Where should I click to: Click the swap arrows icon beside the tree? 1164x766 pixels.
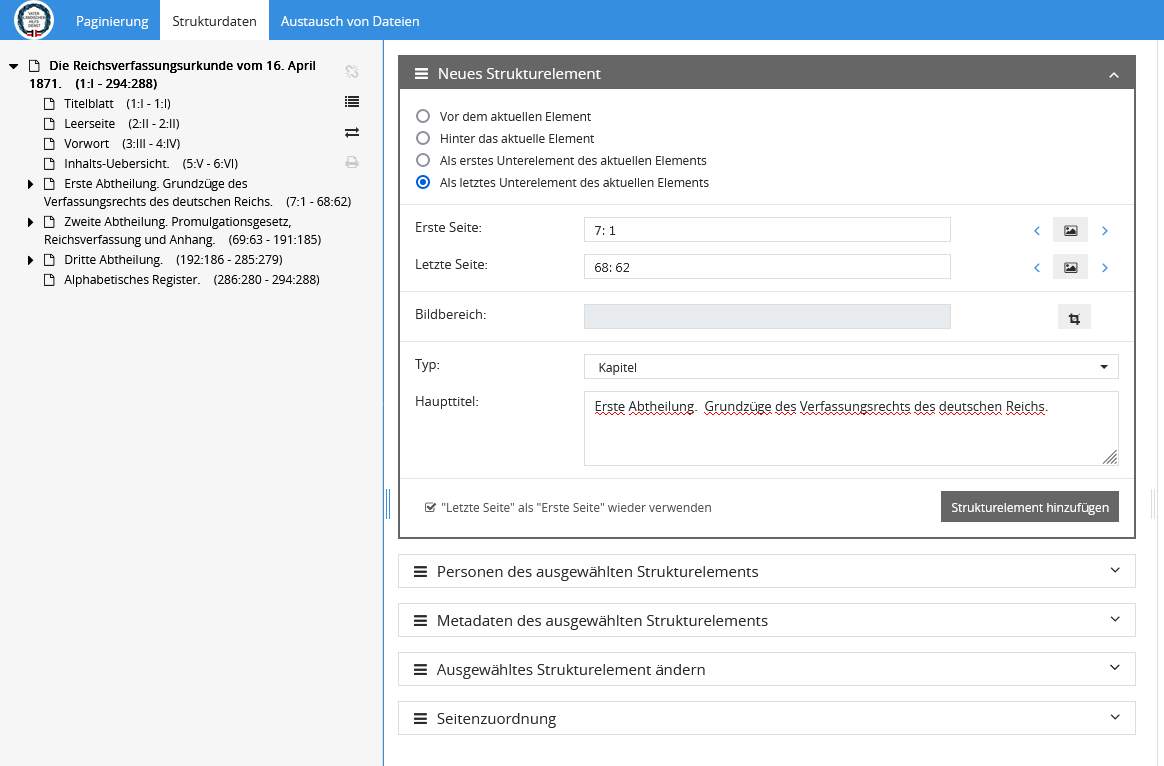click(352, 132)
